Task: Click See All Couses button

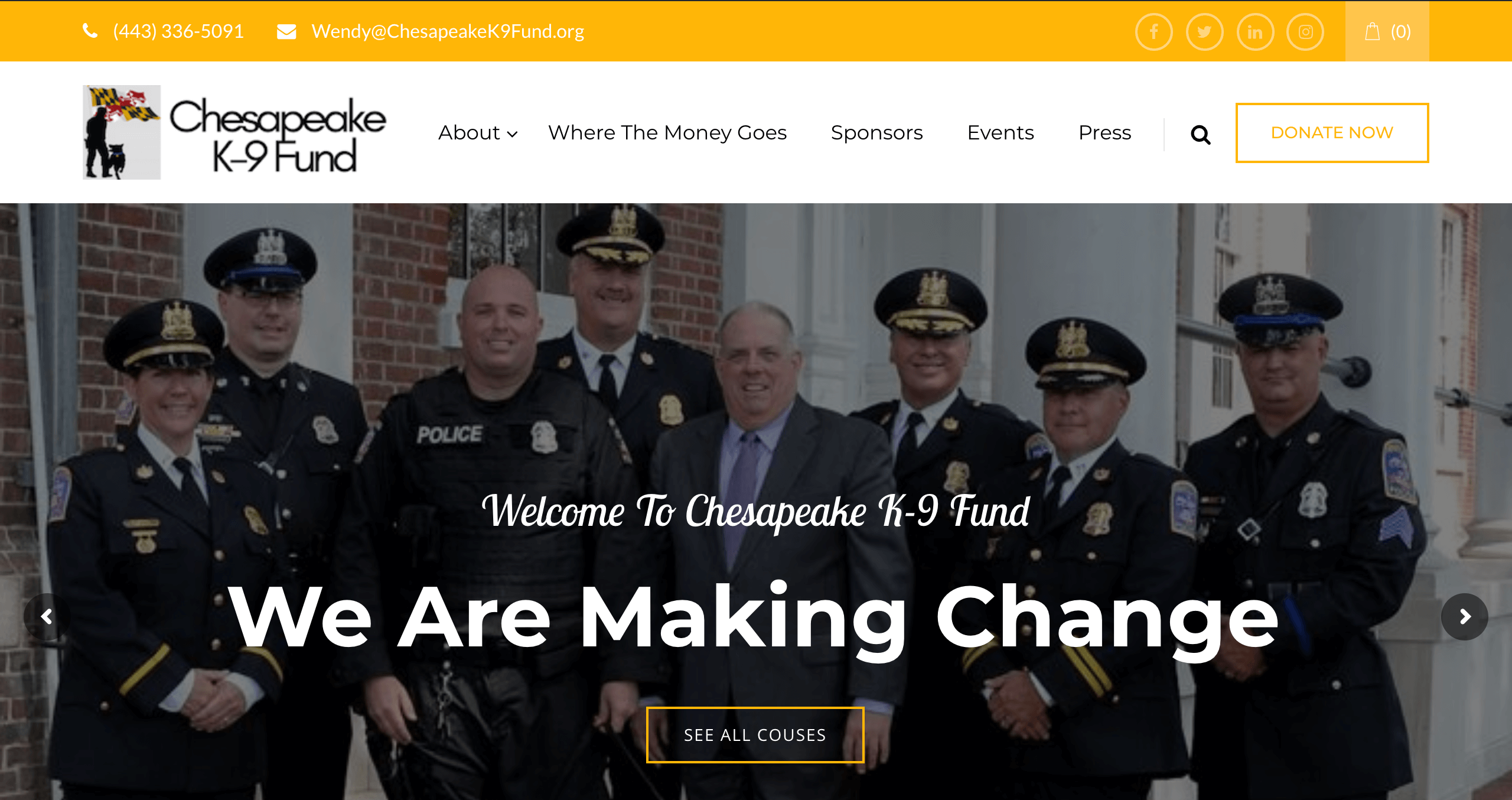Action: click(x=755, y=735)
